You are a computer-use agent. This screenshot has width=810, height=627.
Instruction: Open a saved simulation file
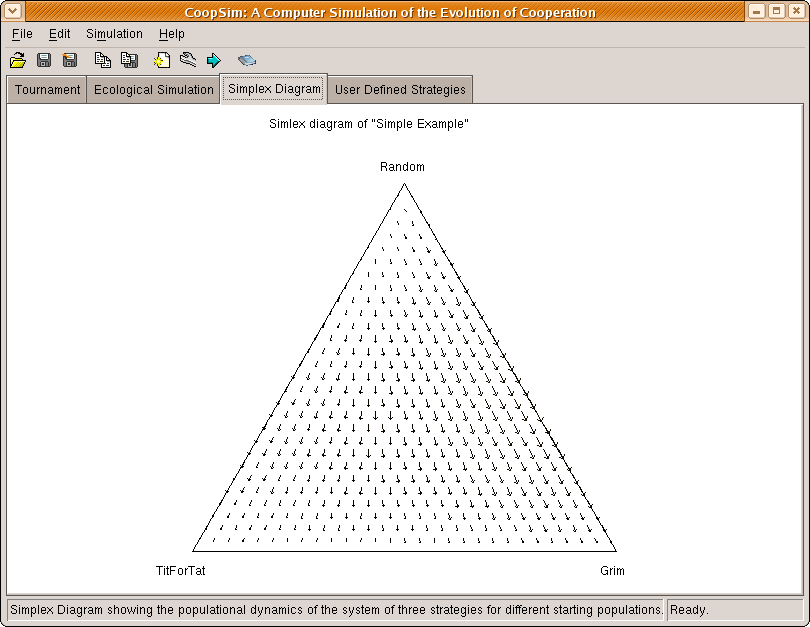pyautogui.click(x=18, y=59)
